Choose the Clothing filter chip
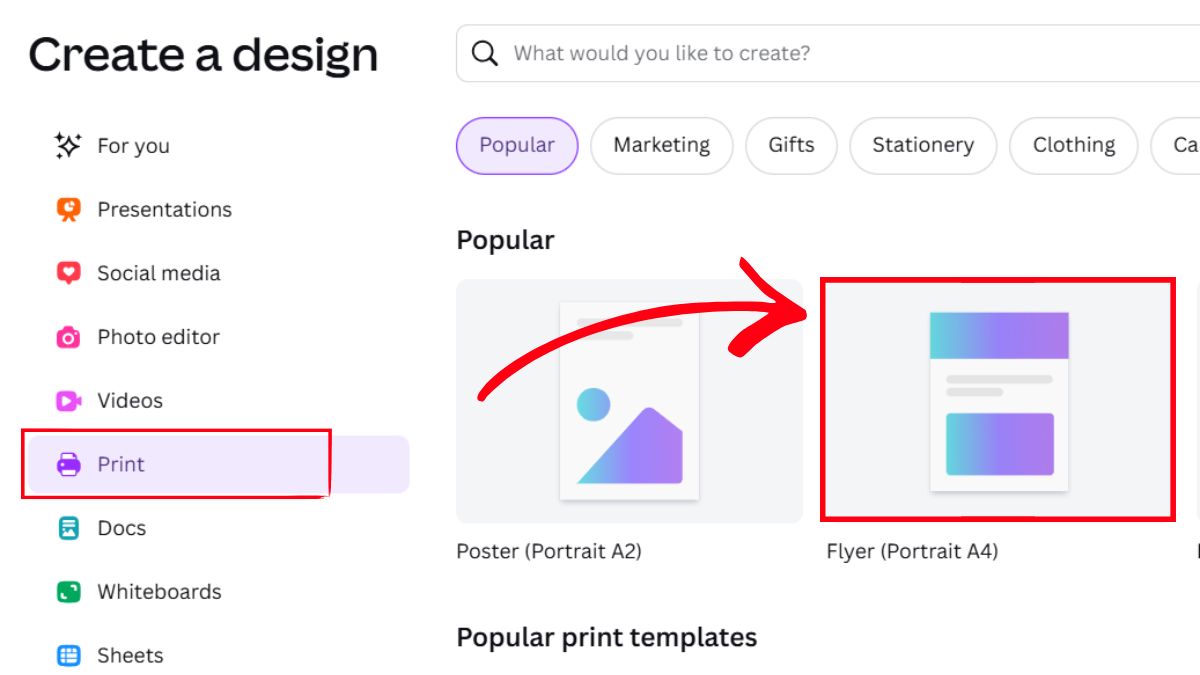The height and width of the screenshot is (675, 1200). point(1073,145)
